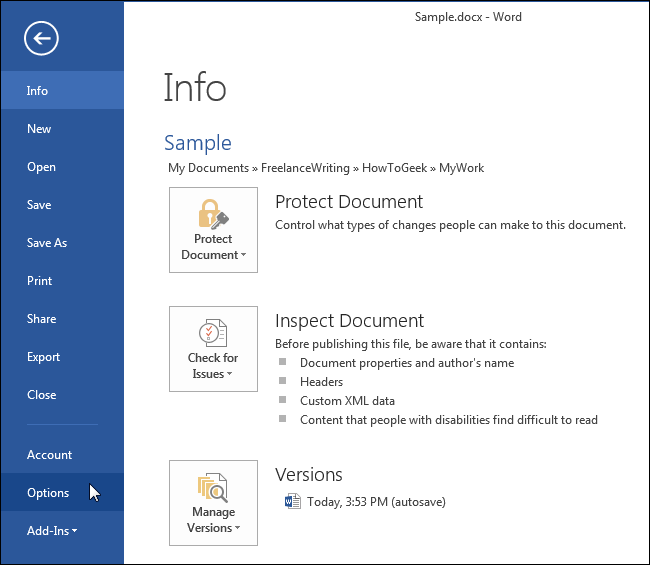
Task: Click the 'Custom XML data' list item
Action: coord(347,401)
